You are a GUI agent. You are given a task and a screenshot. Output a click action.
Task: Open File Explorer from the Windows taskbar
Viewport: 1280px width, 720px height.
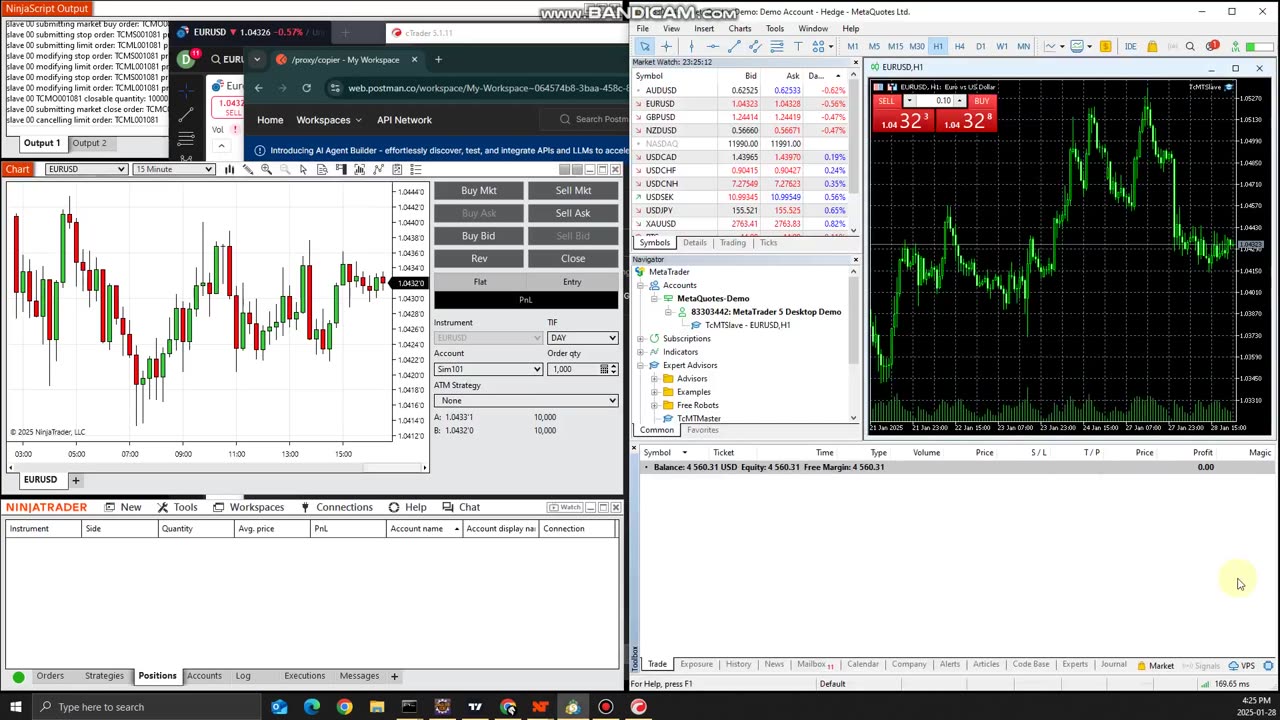[x=377, y=707]
